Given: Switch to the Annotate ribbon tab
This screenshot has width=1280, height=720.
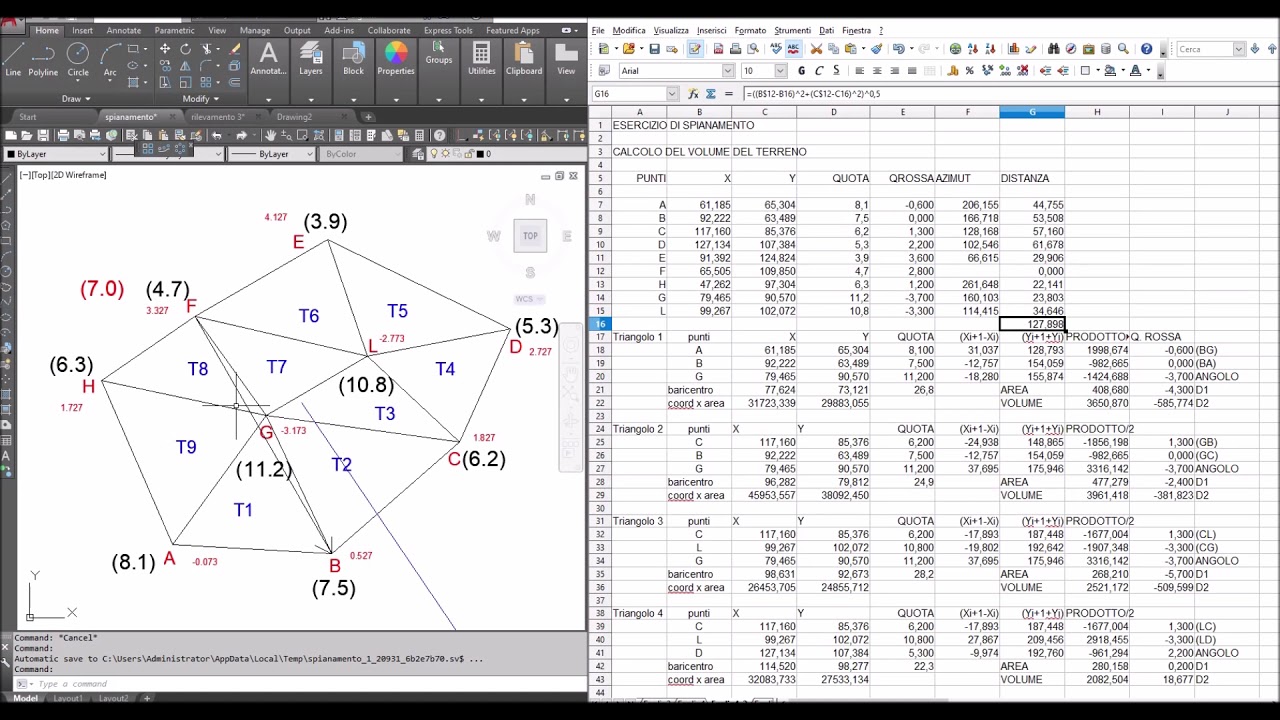Looking at the screenshot, I should pyautogui.click(x=124, y=30).
